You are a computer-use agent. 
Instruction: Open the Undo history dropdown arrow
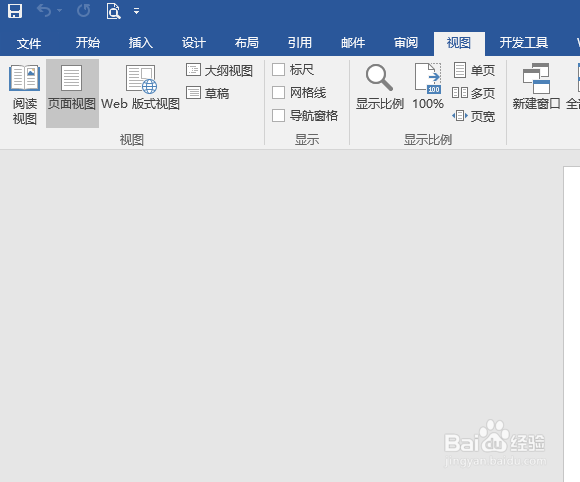59,11
